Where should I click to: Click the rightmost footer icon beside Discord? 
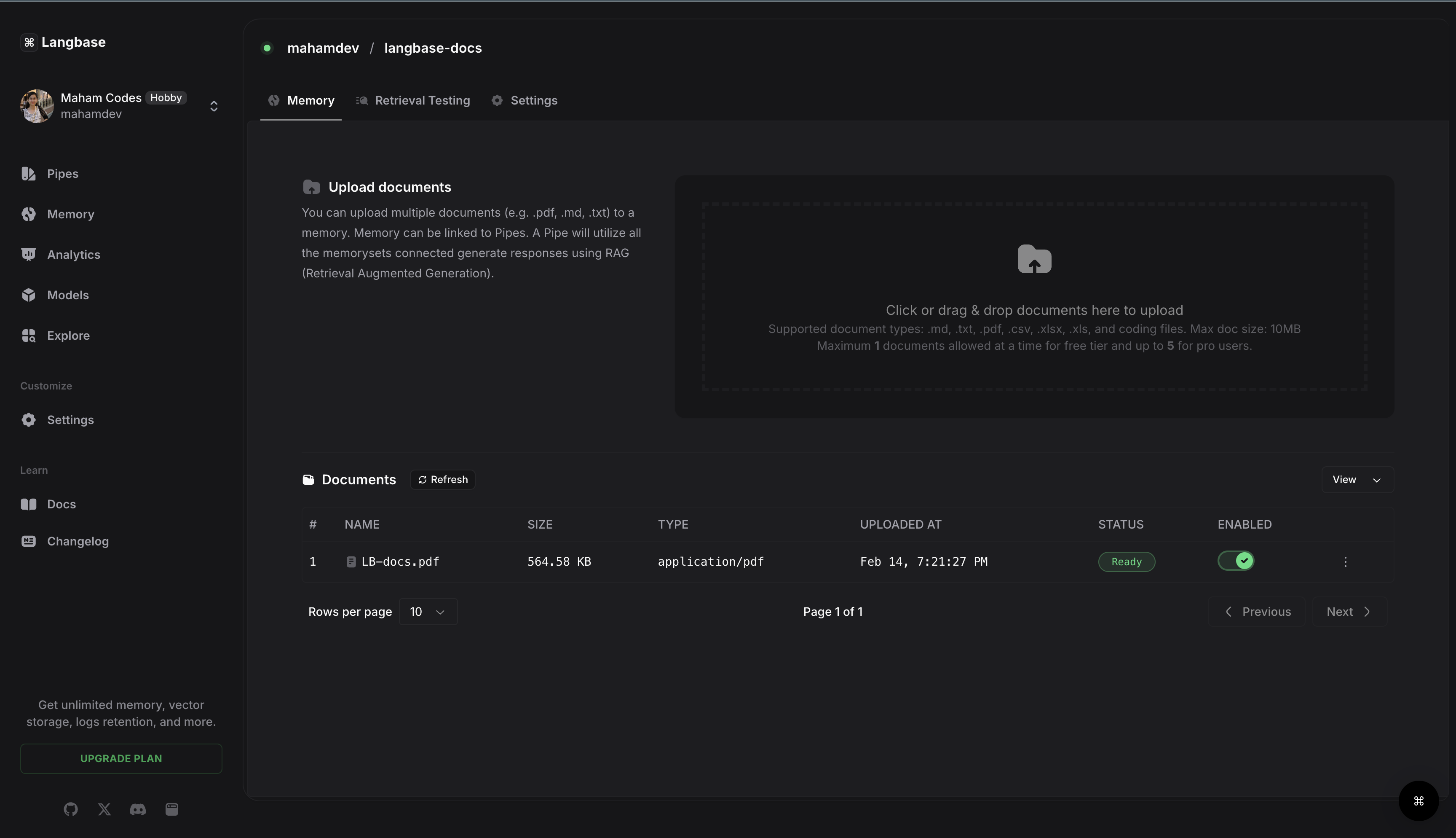coord(172,809)
